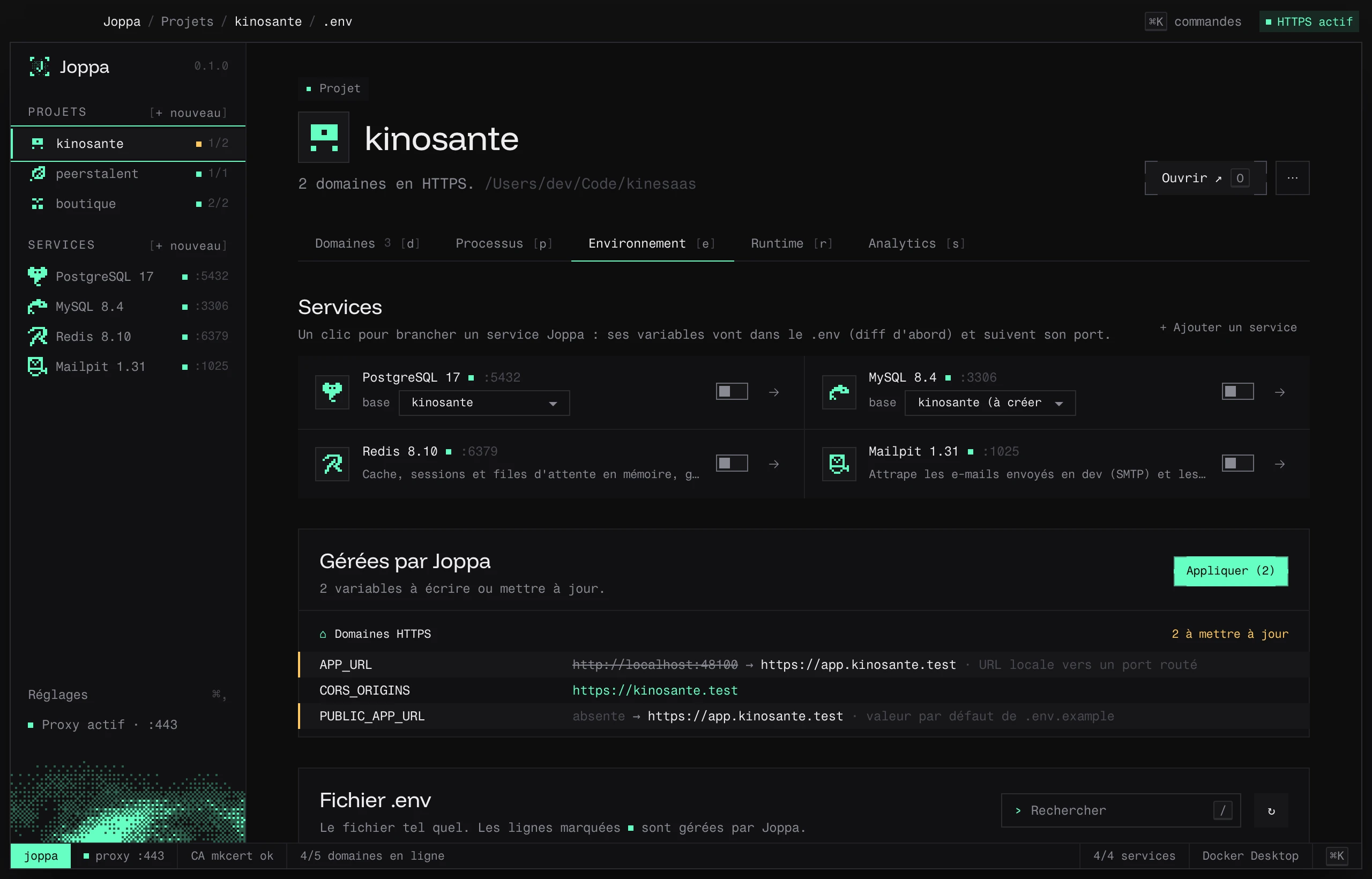Expand the MySQL base dropdown
Image resolution: width=1372 pixels, height=879 pixels.
pos(990,403)
